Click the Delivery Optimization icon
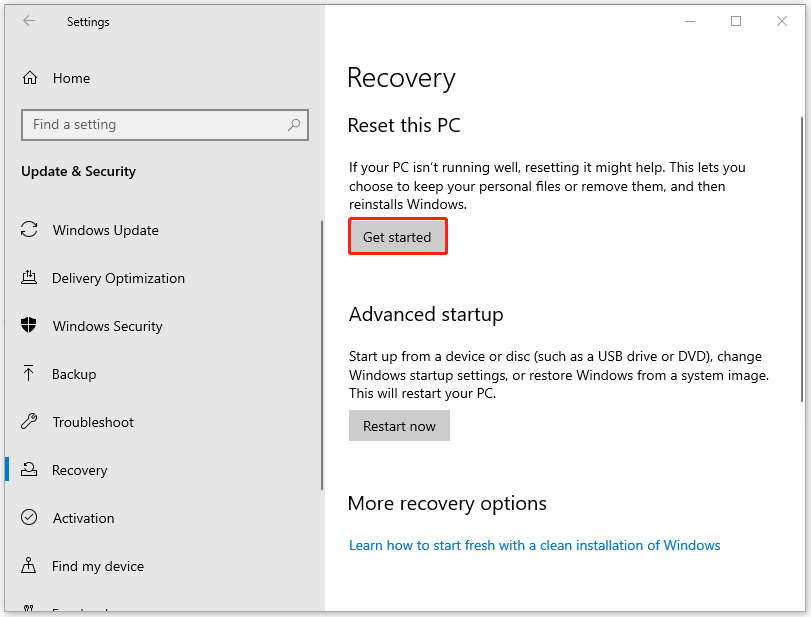This screenshot has height=617, width=811. click(x=30, y=278)
